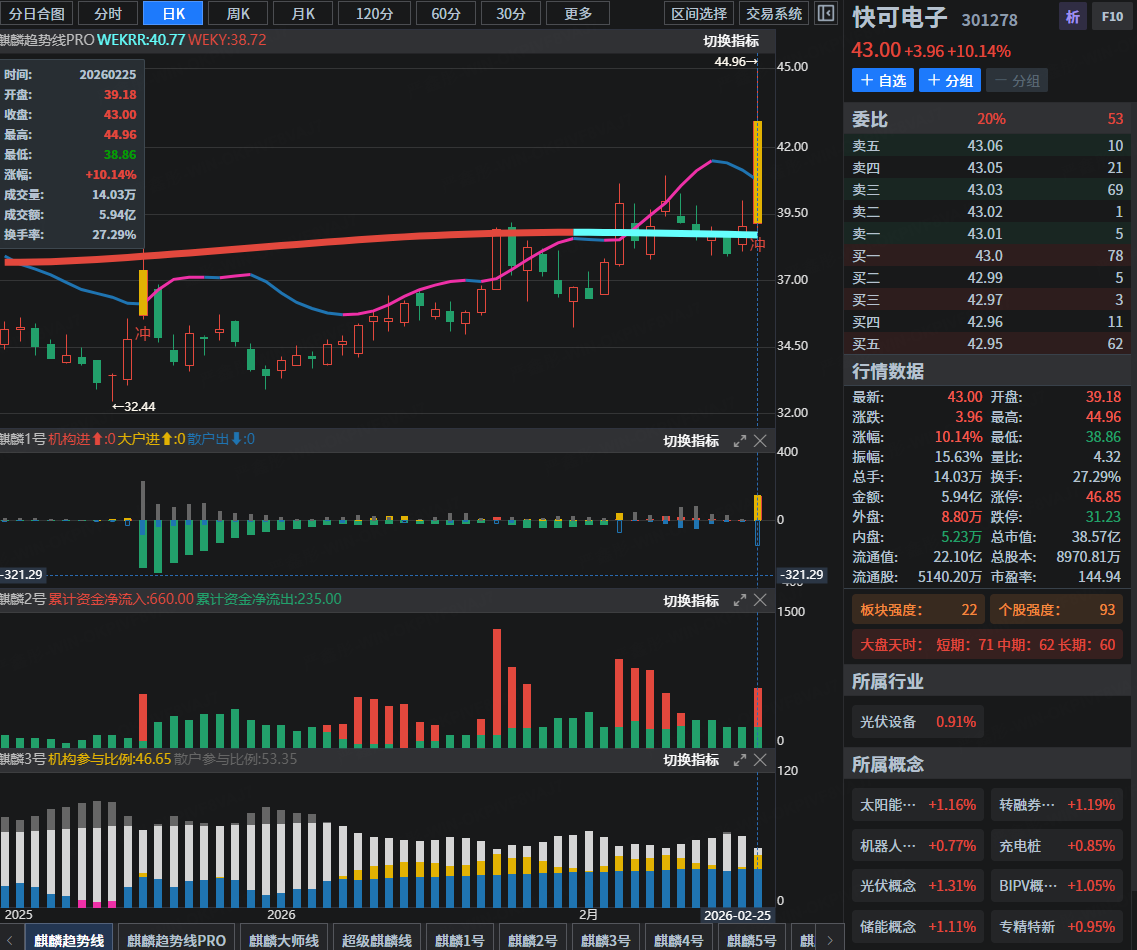Viewport: 1137px width, 950px height.
Task: Maximize the 麒麟1号 indicator panel
Action: 740,441
